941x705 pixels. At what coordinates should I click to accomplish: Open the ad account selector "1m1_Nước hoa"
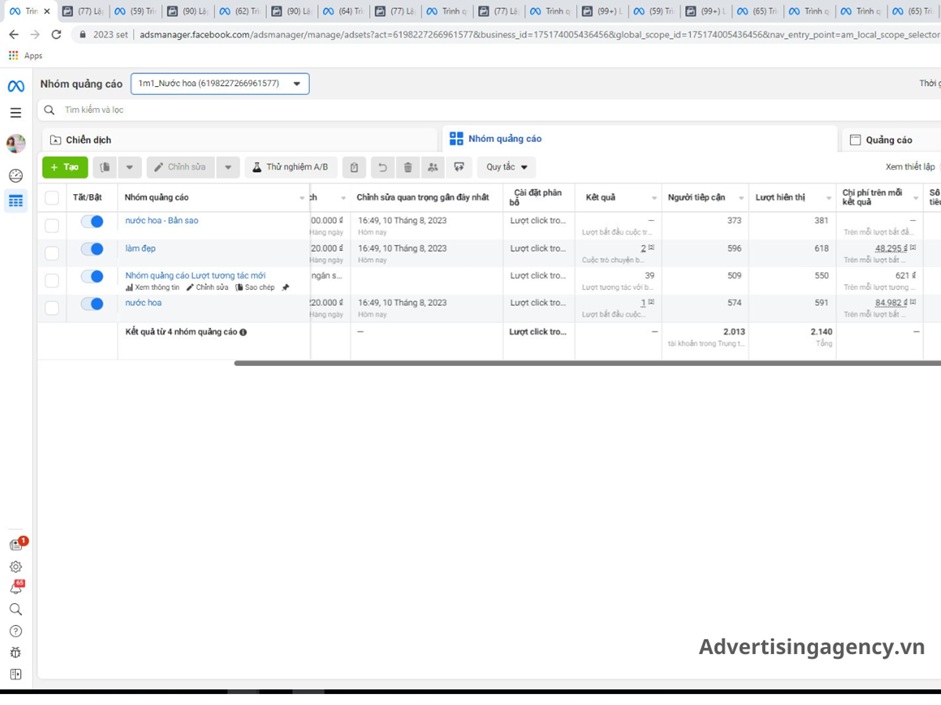click(220, 83)
